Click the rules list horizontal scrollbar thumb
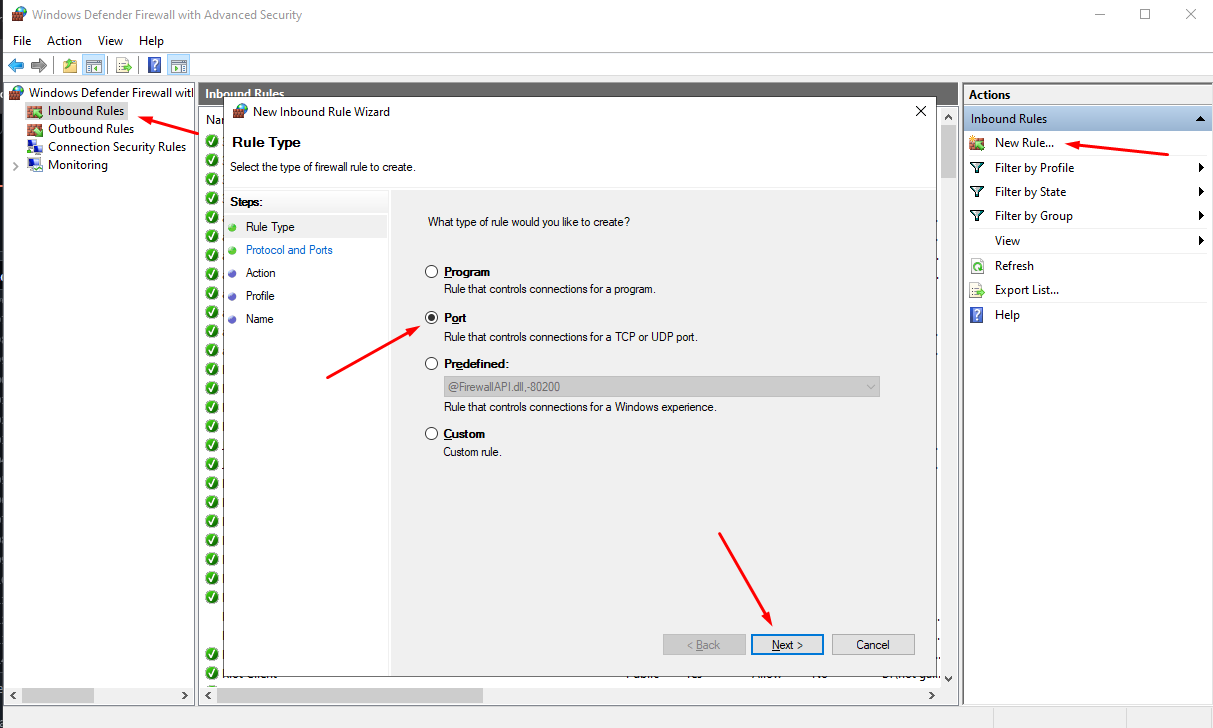Screen dimensions: 1213x728 tap(351, 695)
